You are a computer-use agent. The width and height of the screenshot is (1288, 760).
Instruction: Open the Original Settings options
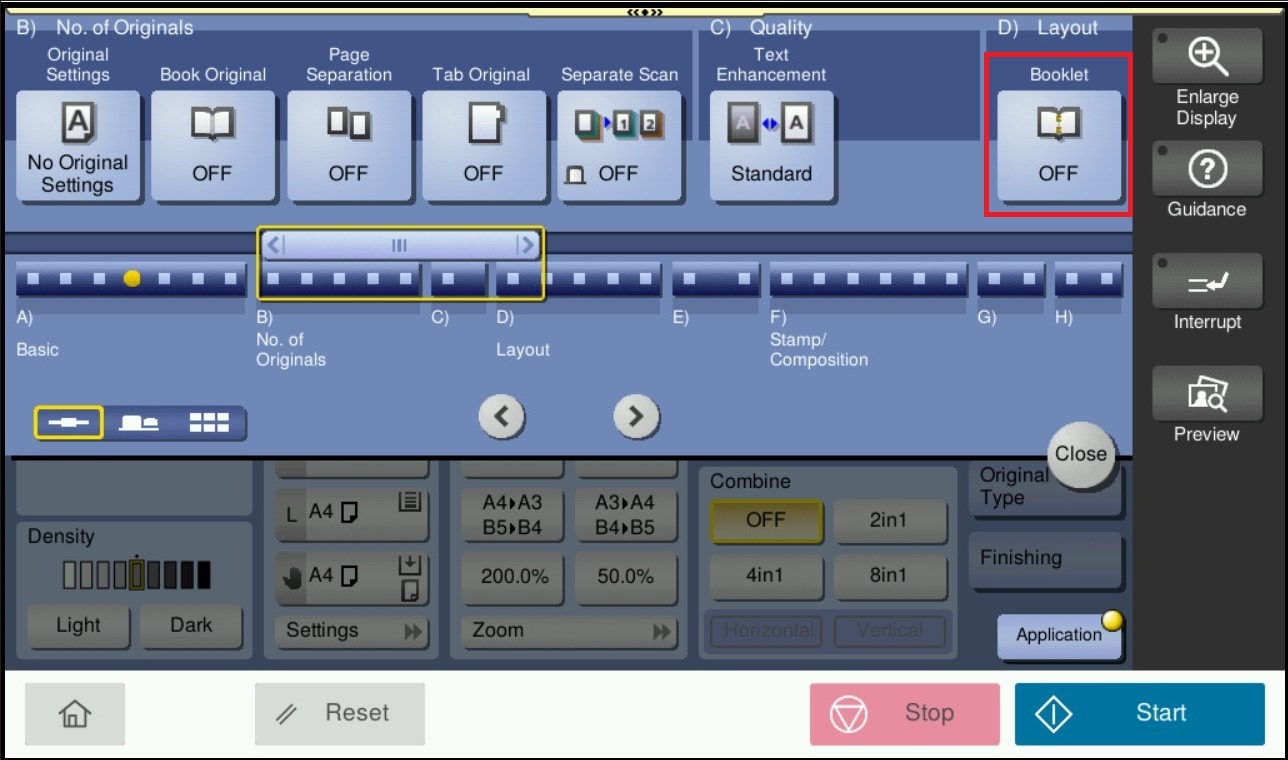78,145
